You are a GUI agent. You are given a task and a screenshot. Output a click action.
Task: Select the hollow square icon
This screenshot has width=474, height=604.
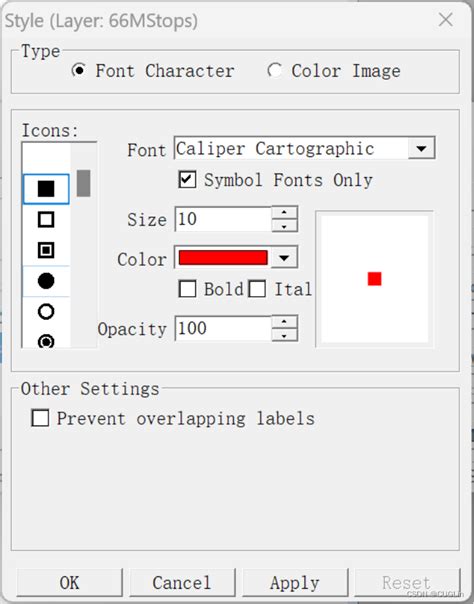[46, 220]
